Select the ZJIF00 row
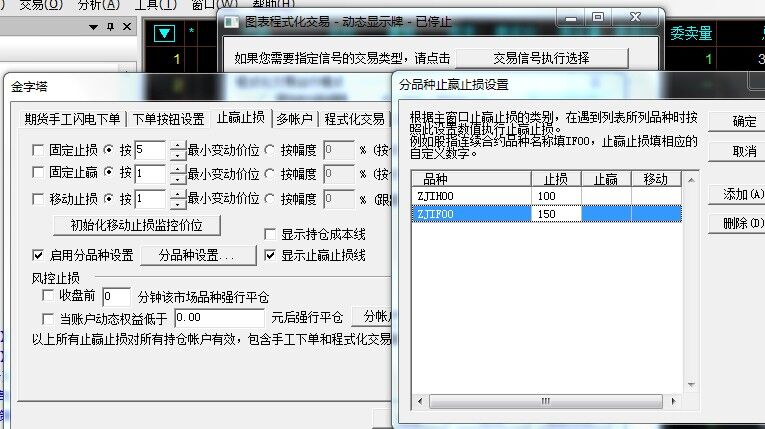 (x=546, y=214)
